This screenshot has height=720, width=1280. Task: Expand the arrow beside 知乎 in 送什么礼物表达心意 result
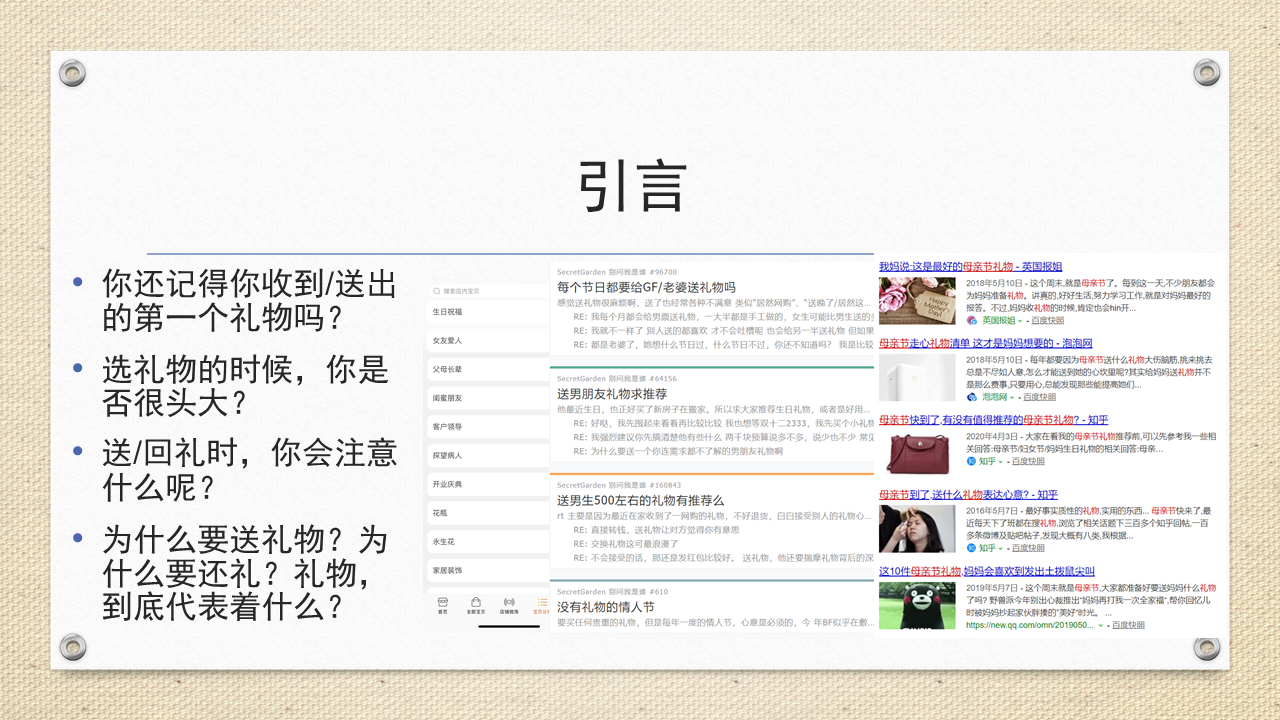pos(1001,549)
